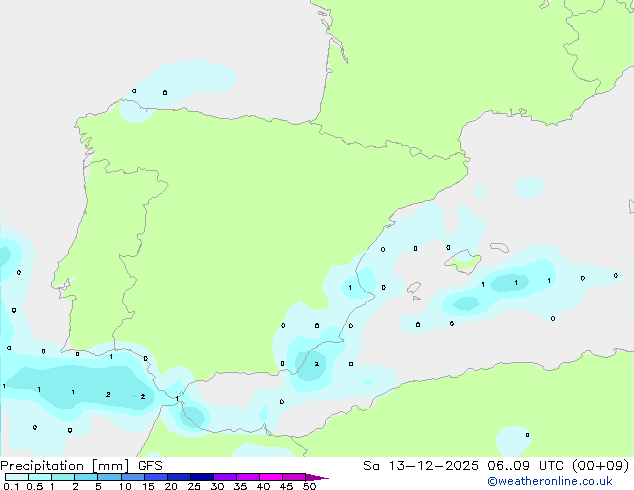This screenshot has width=634, height=490.
Task: Click the 45–50 mm legend swatch
Action: pyautogui.click(x=294, y=477)
